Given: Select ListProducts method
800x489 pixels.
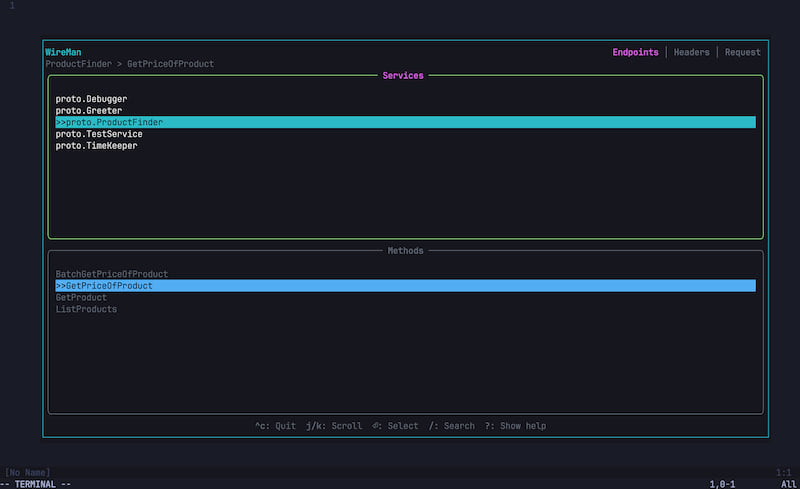Looking at the screenshot, I should tap(86, 310).
